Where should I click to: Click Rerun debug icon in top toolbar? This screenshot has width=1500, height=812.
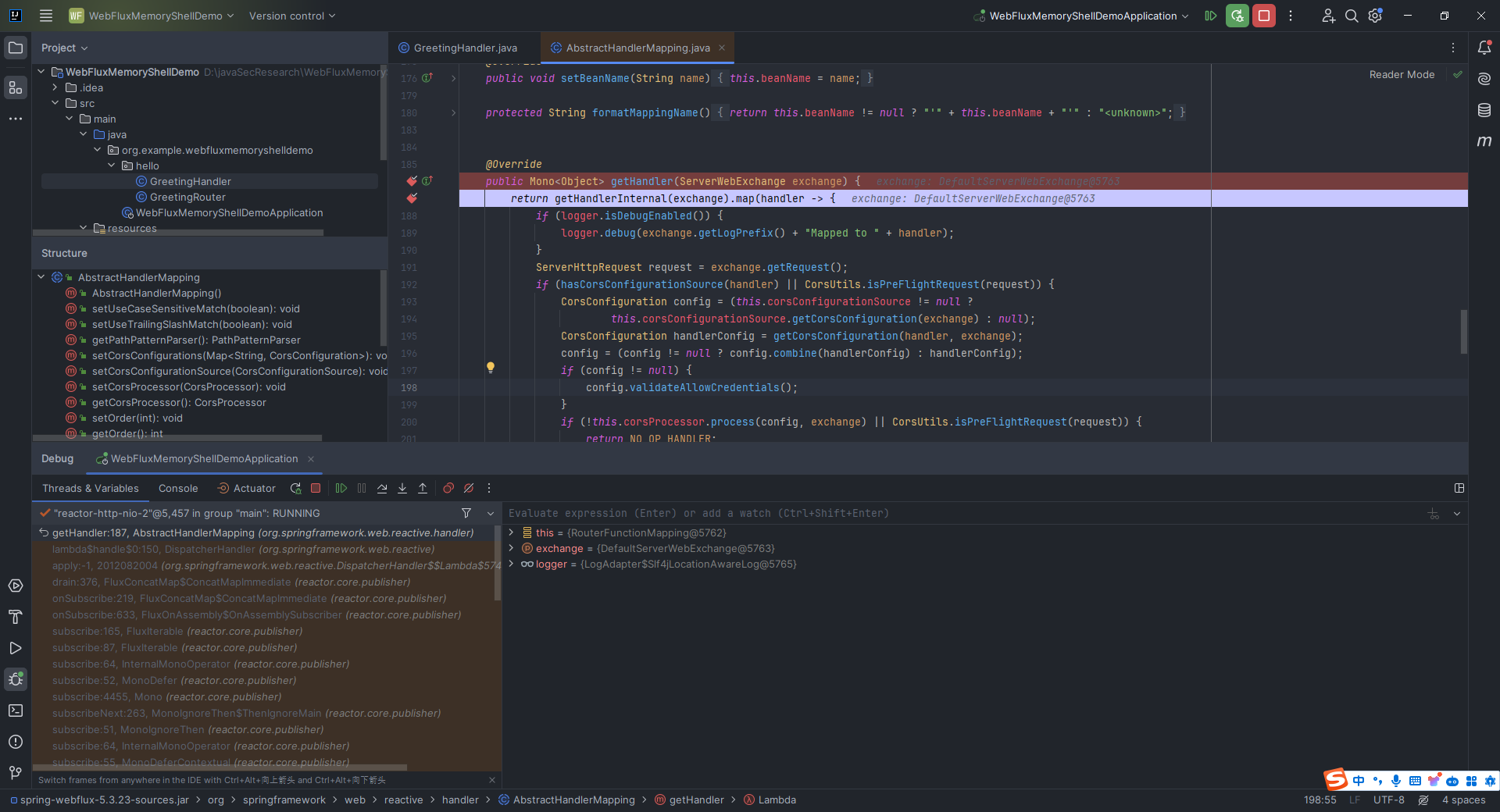pos(1237,16)
